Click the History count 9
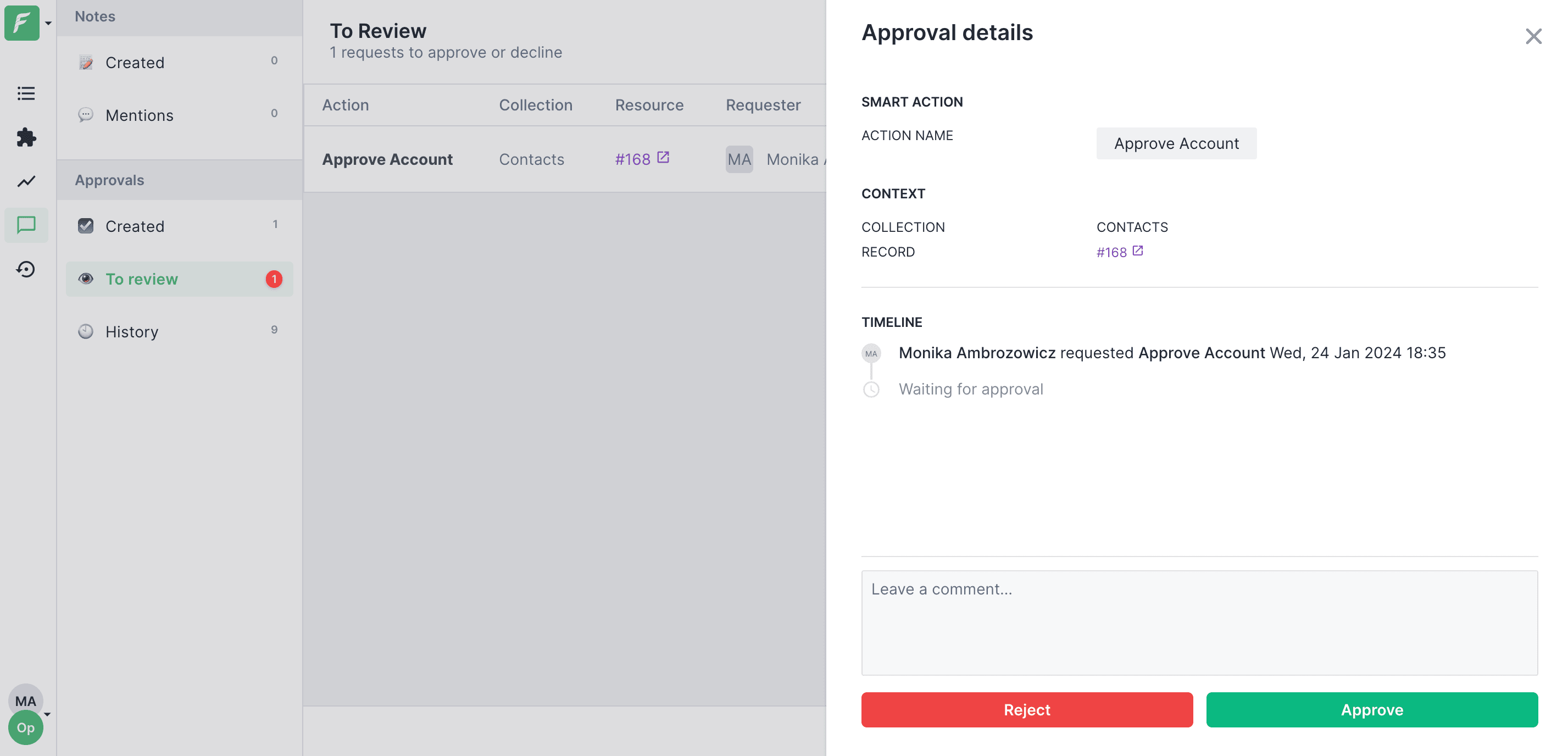The image size is (1568, 756). coord(274,329)
